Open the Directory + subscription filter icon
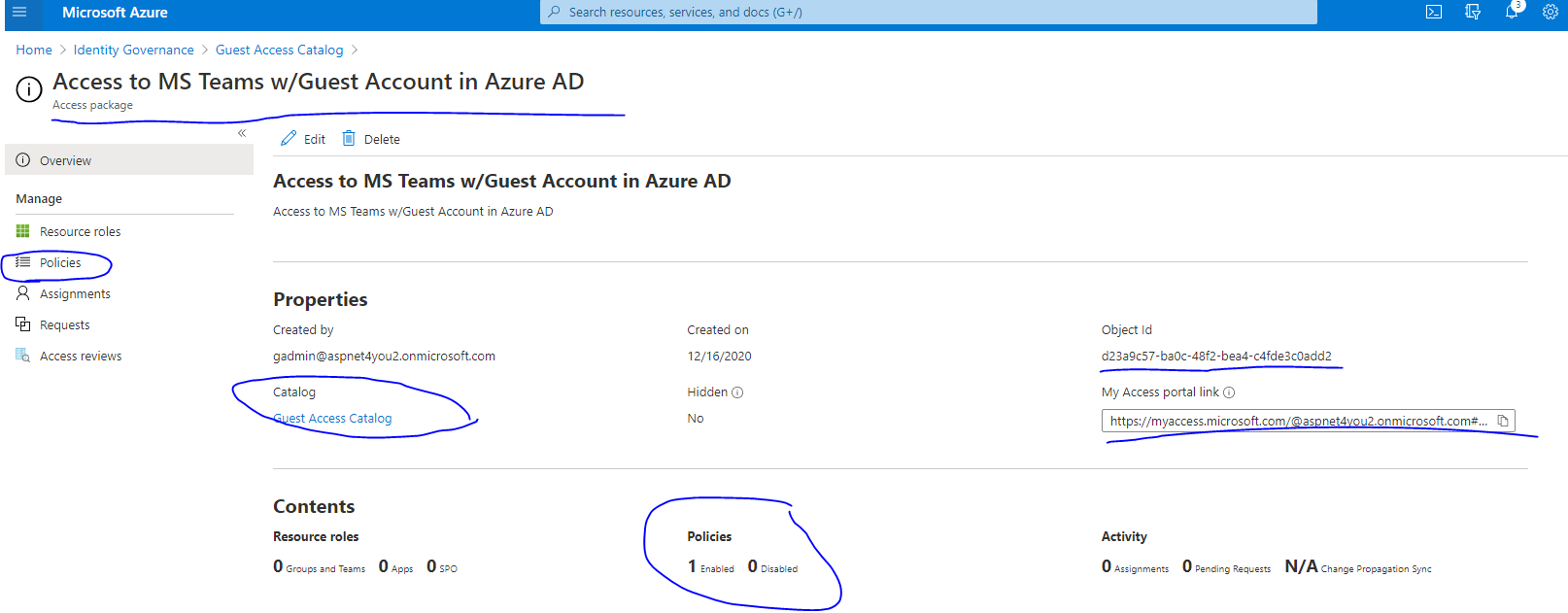The image size is (1568, 613). [1473, 13]
